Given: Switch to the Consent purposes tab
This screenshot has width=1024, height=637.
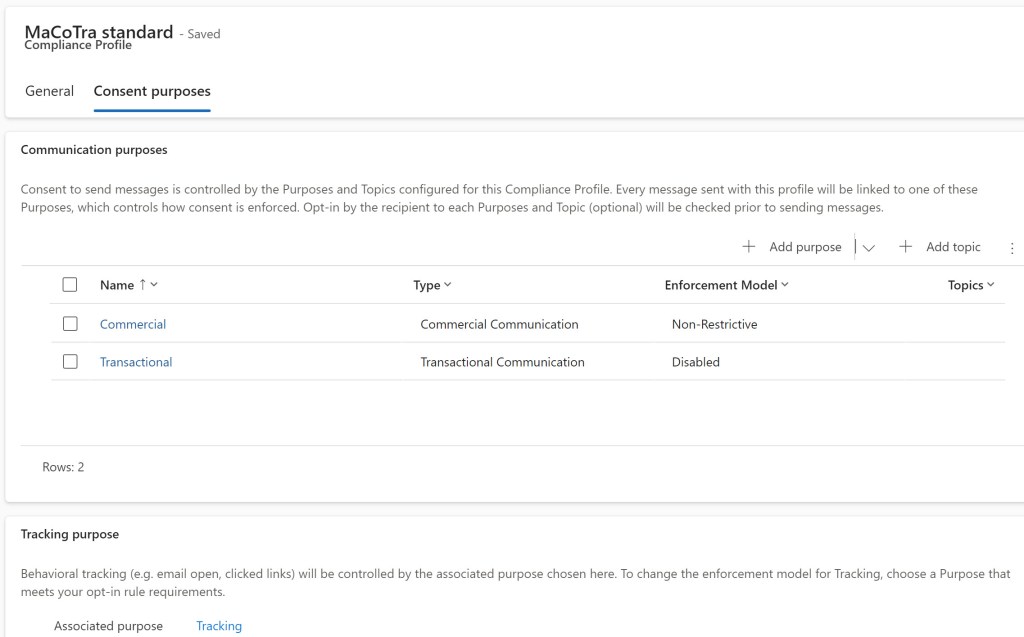Looking at the screenshot, I should pos(151,91).
